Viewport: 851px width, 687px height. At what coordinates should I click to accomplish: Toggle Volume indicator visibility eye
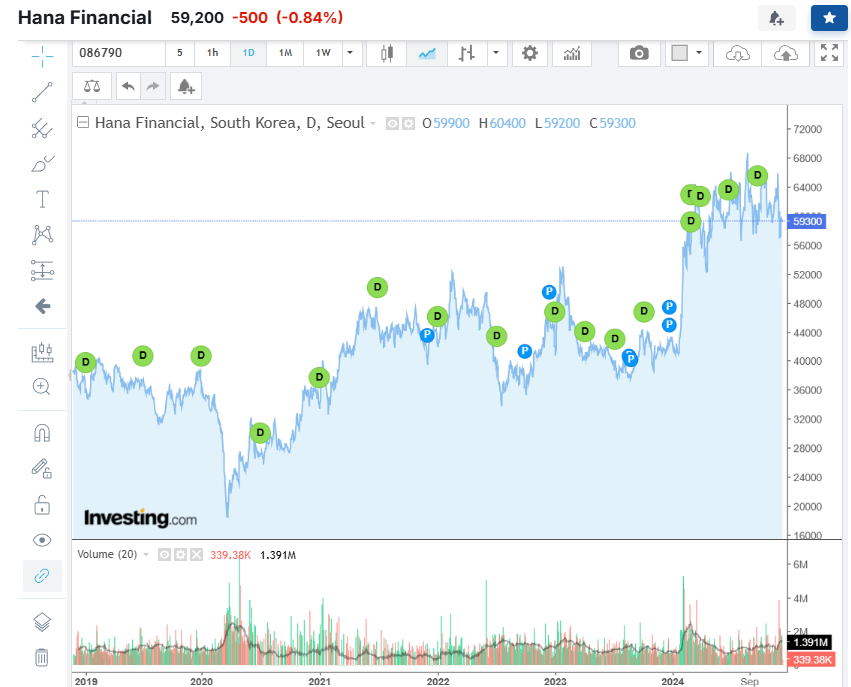pyautogui.click(x=164, y=555)
